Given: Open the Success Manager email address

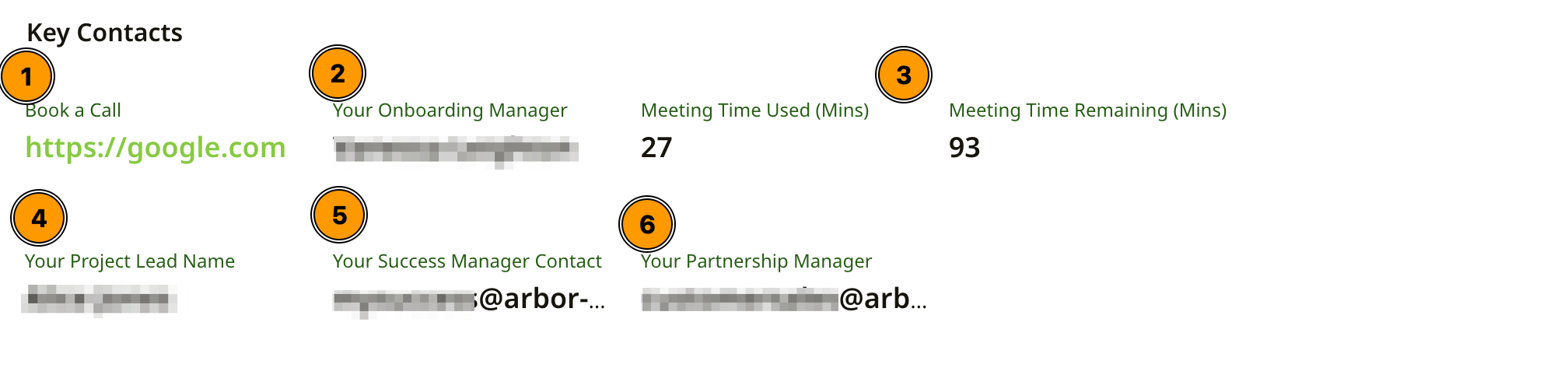Looking at the screenshot, I should [x=468, y=299].
